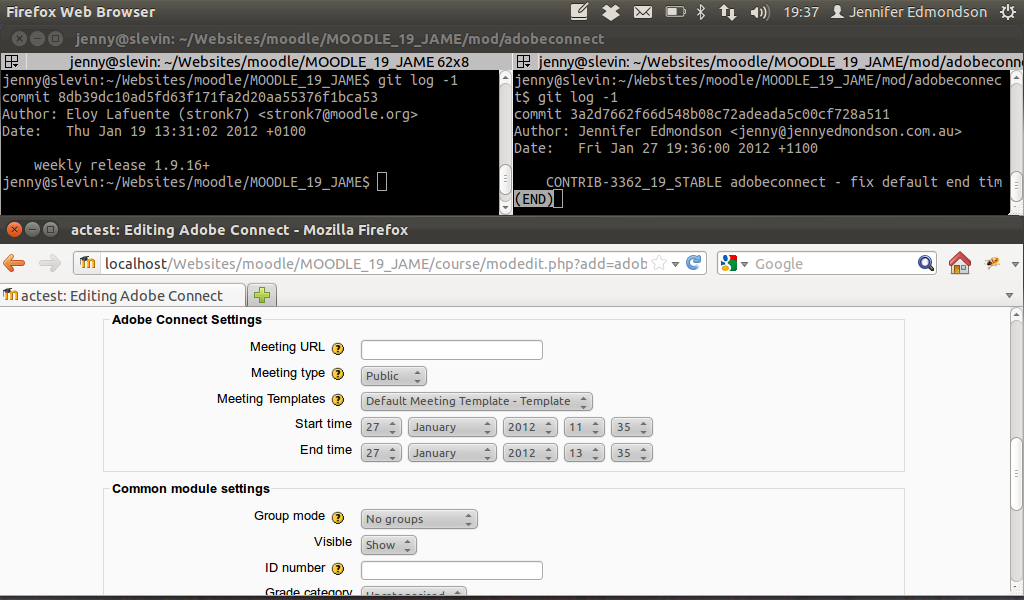This screenshot has height=600, width=1024.
Task: Open the Group mode dropdown
Action: tap(419, 520)
